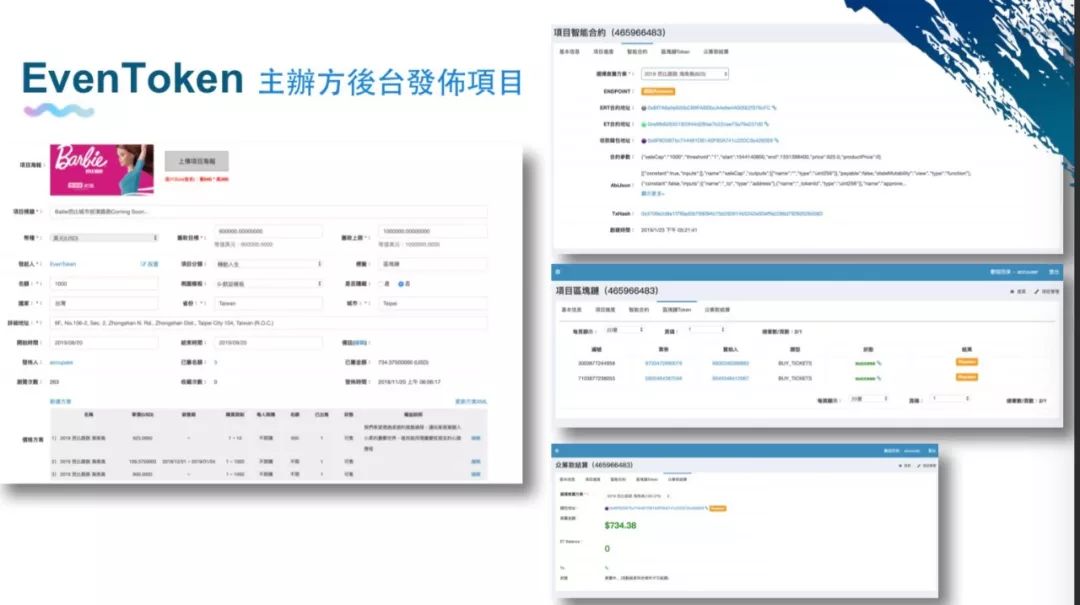Viewport: 1080px width, 605px height.
Task: Open the TxHash link in smart contract panel
Action: click(732, 214)
